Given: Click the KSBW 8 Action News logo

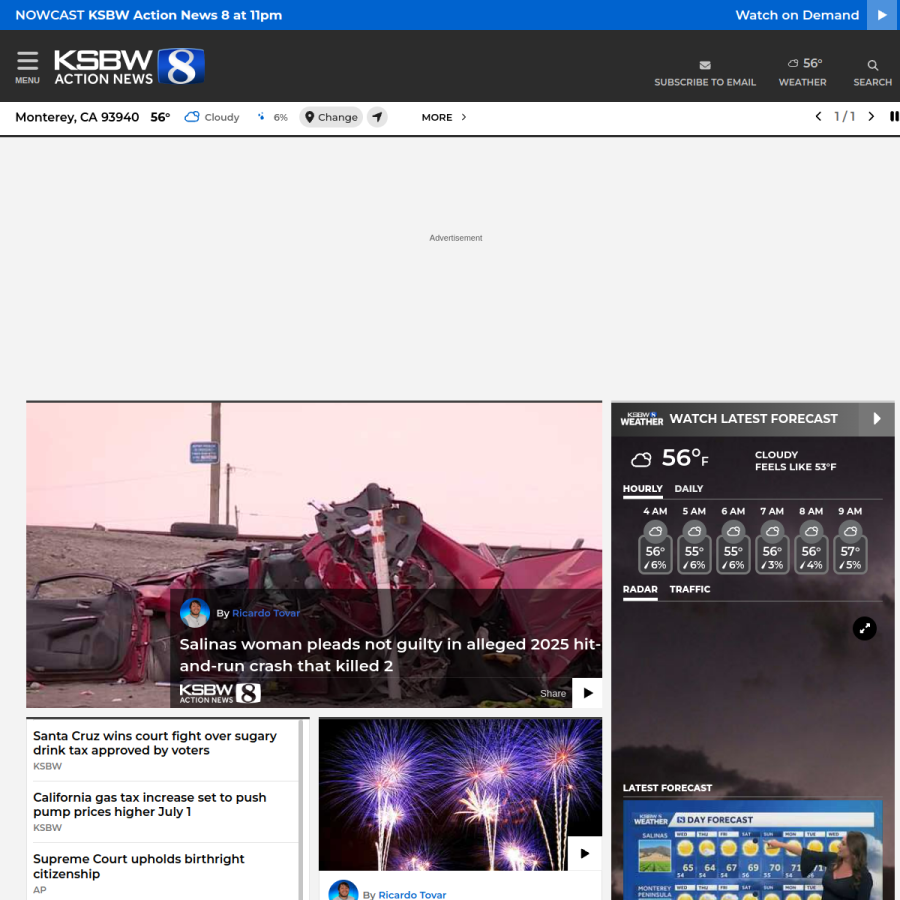Looking at the screenshot, I should (129, 67).
